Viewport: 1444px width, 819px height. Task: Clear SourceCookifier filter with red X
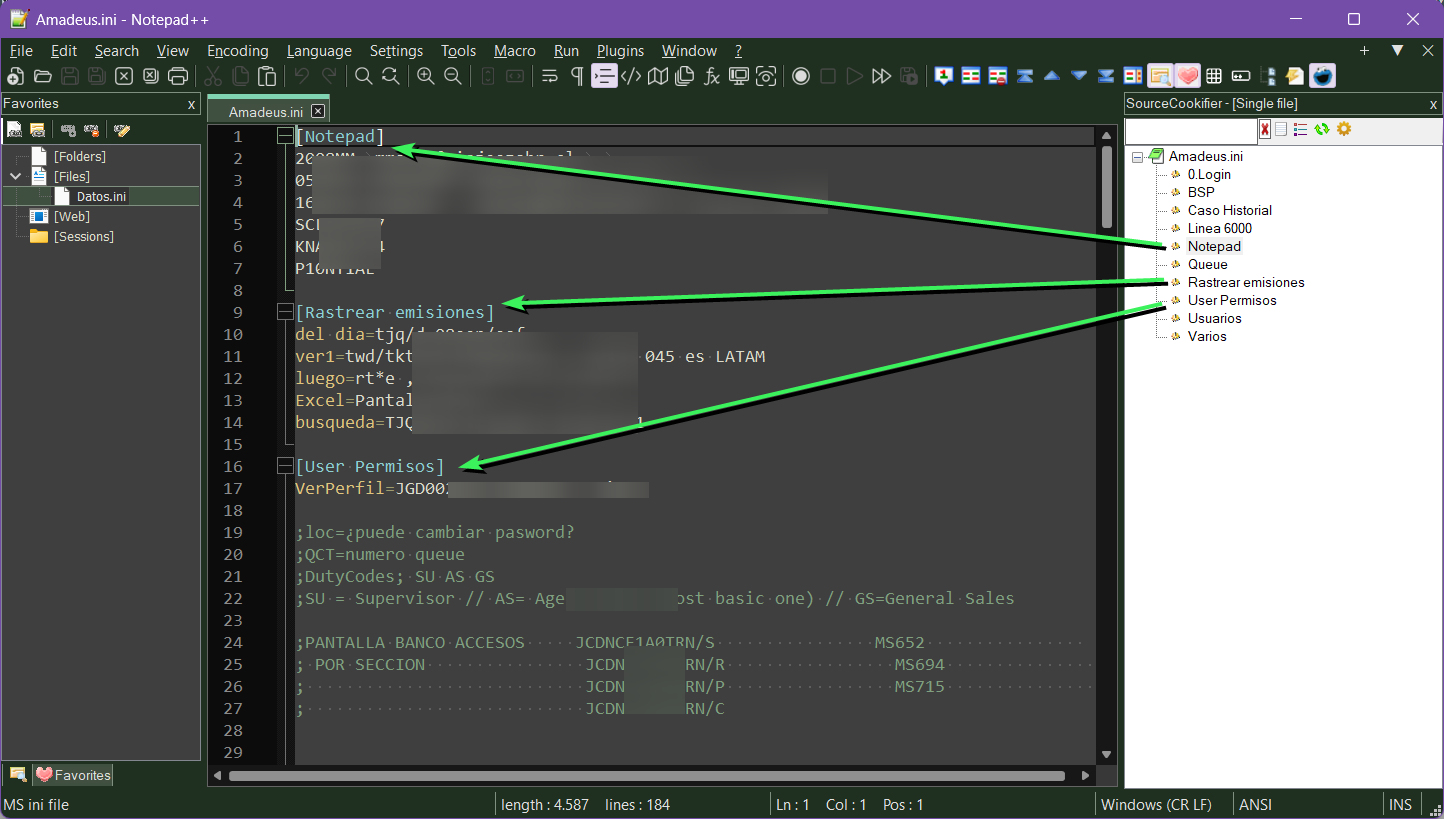coord(1265,129)
